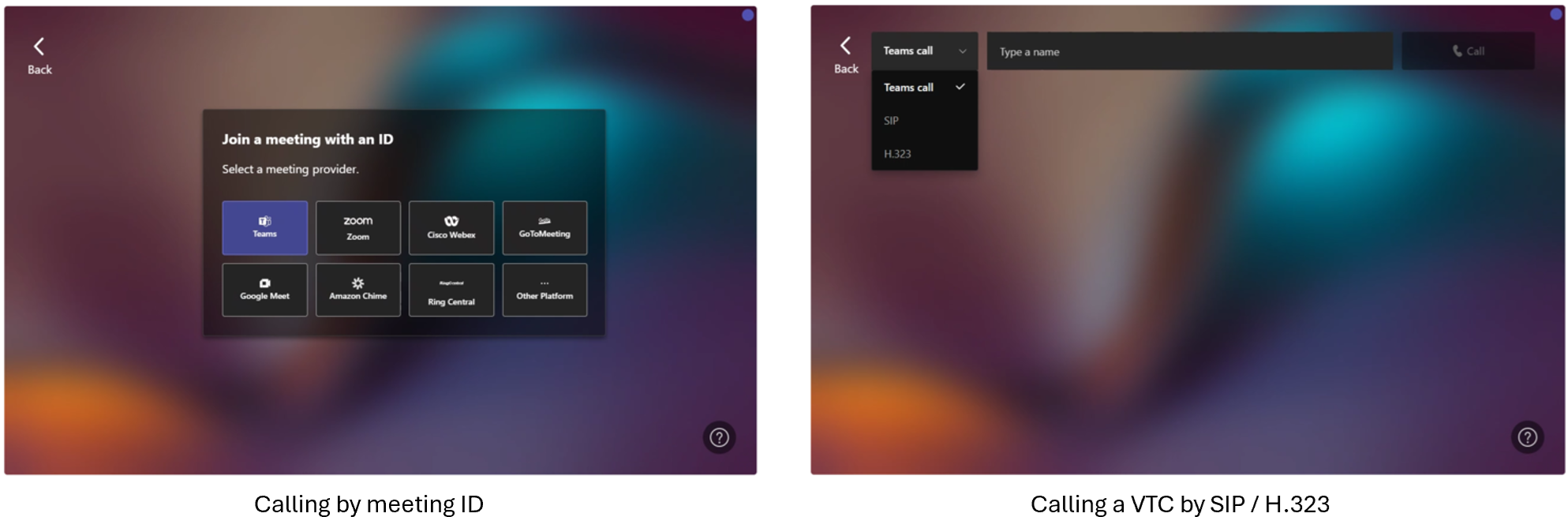The height and width of the screenshot is (517, 1568).
Task: Open help on the meeting ID screen
Action: 719,437
